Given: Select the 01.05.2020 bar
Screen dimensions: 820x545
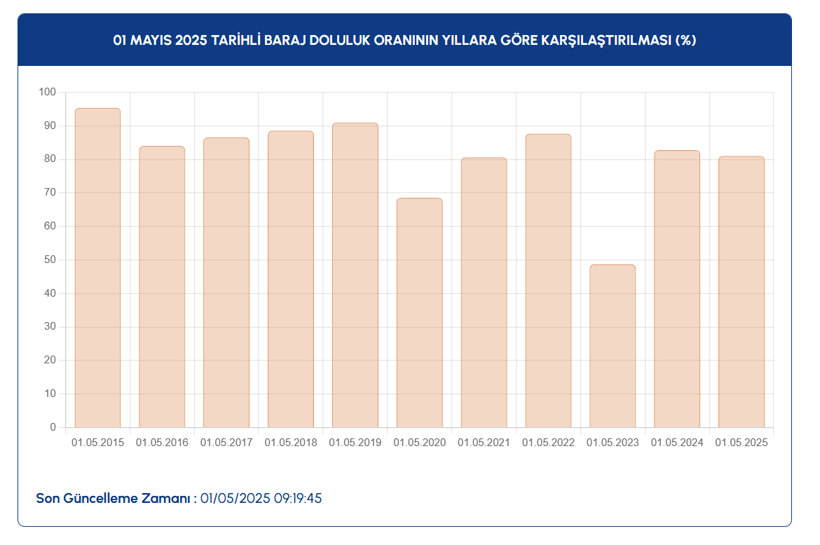Looking at the screenshot, I should point(419,313).
